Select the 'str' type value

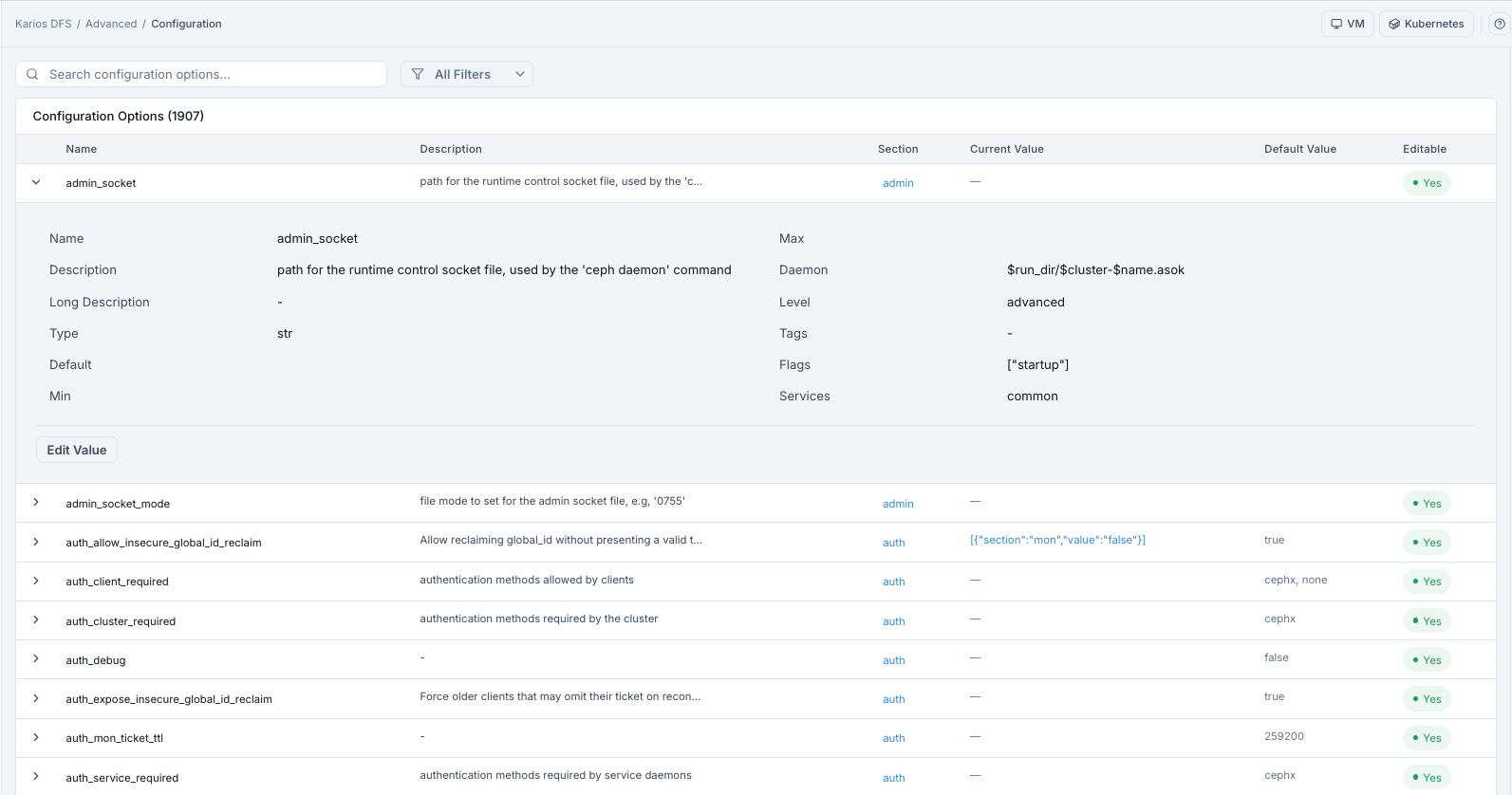tap(285, 333)
